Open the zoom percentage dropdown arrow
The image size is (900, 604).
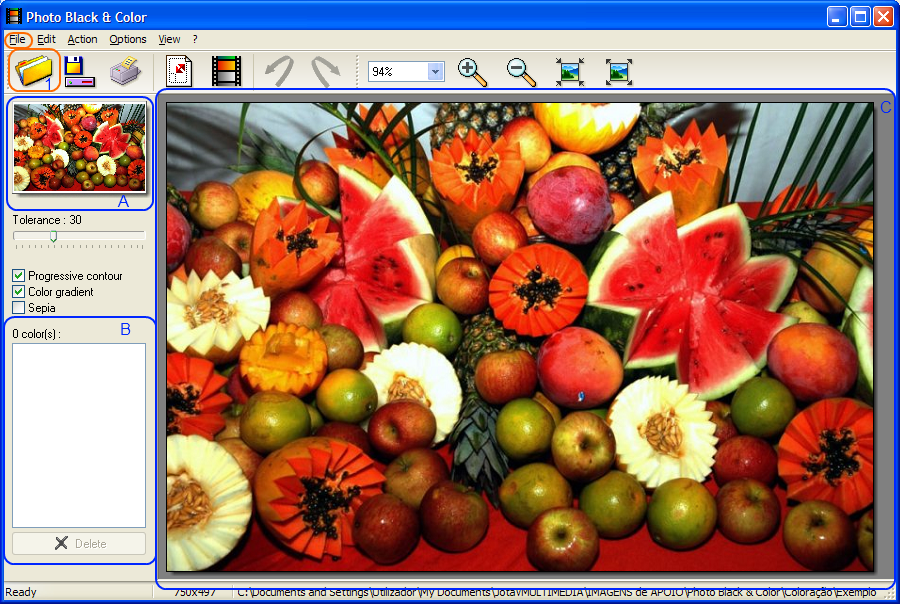click(436, 72)
